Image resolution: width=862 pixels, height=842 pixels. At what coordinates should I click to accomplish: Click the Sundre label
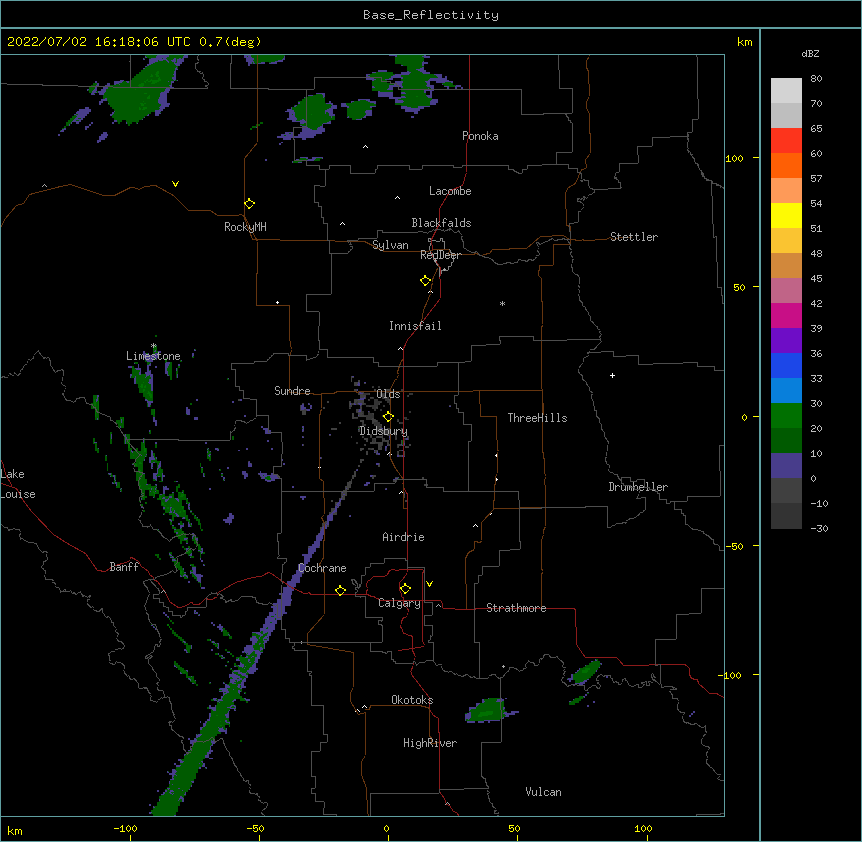[292, 391]
